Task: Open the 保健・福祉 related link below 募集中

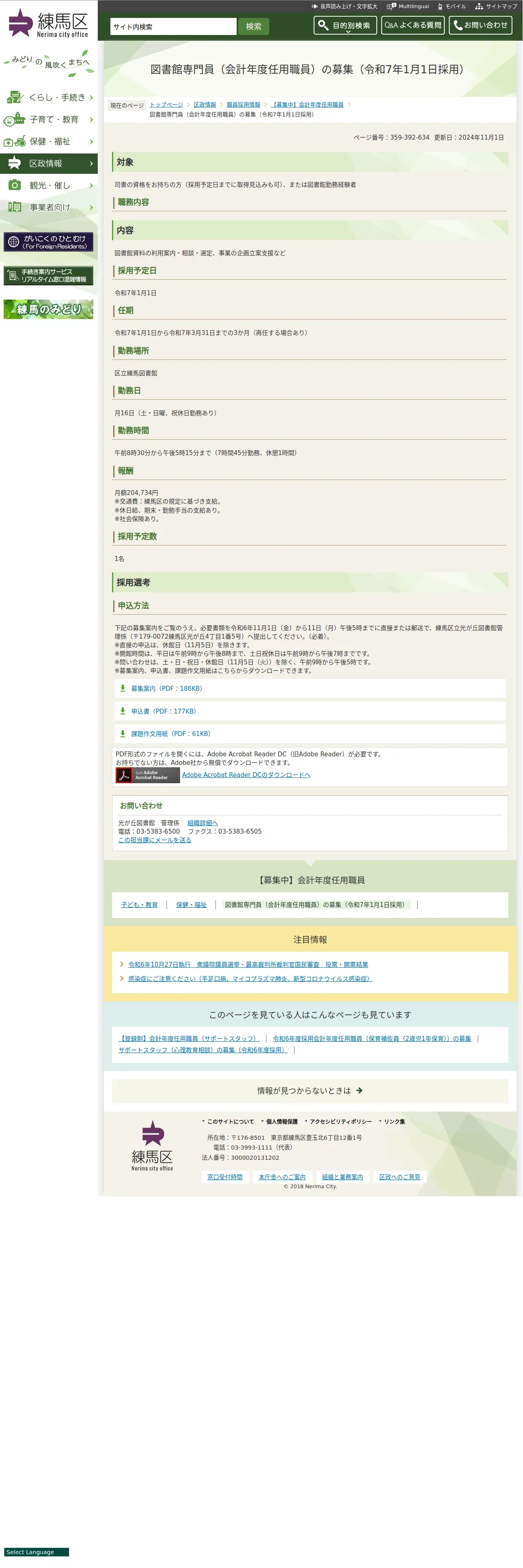Action: click(191, 904)
